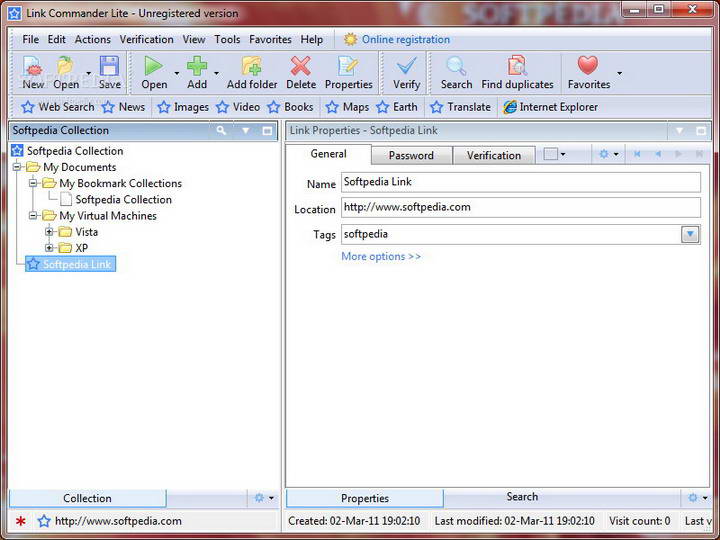Image resolution: width=720 pixels, height=540 pixels.
Task: Open the dropdown arrow beside Favorites
Action: [619, 73]
